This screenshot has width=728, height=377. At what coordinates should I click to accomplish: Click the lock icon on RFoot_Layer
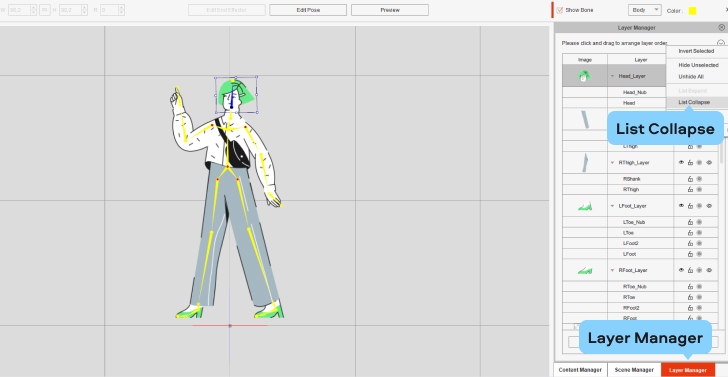tap(690, 270)
